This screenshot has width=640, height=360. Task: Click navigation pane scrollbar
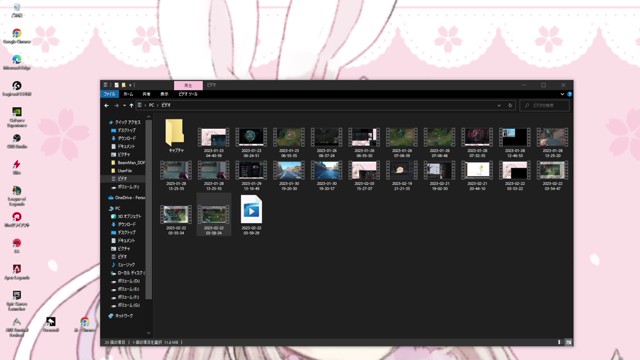pyautogui.click(x=149, y=209)
